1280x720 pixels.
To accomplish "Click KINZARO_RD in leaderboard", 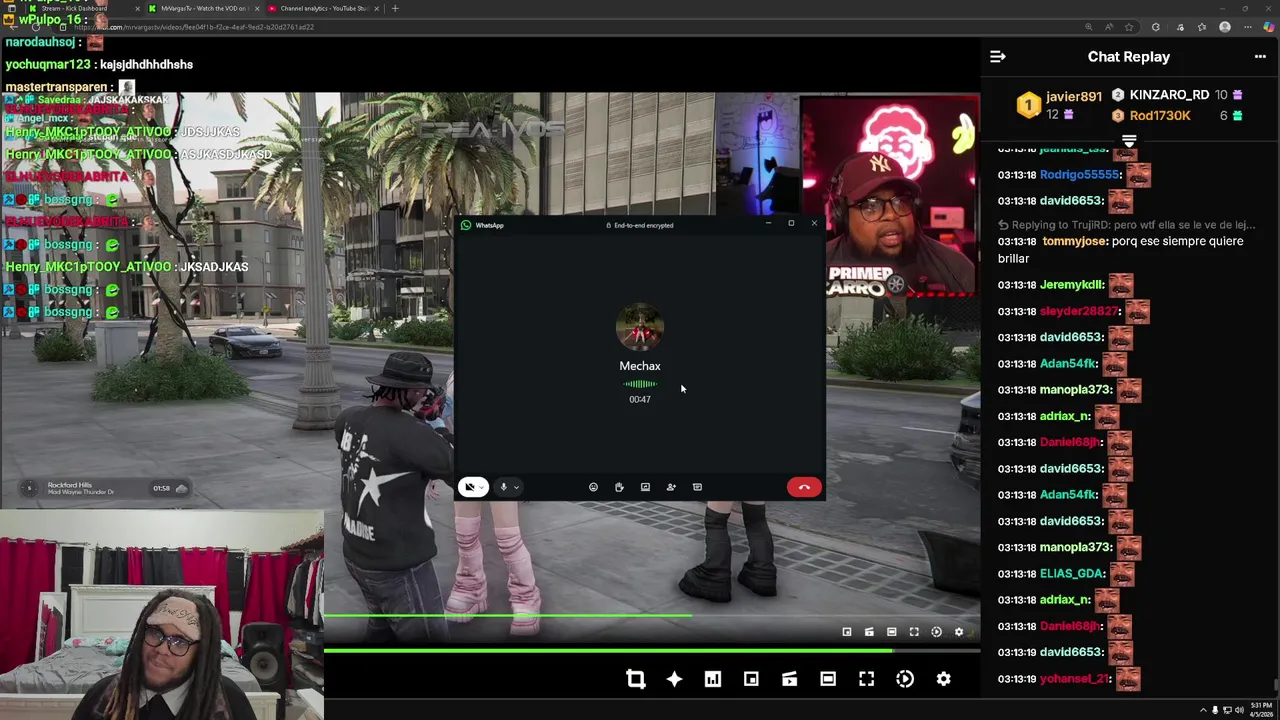I will (x=1169, y=95).
